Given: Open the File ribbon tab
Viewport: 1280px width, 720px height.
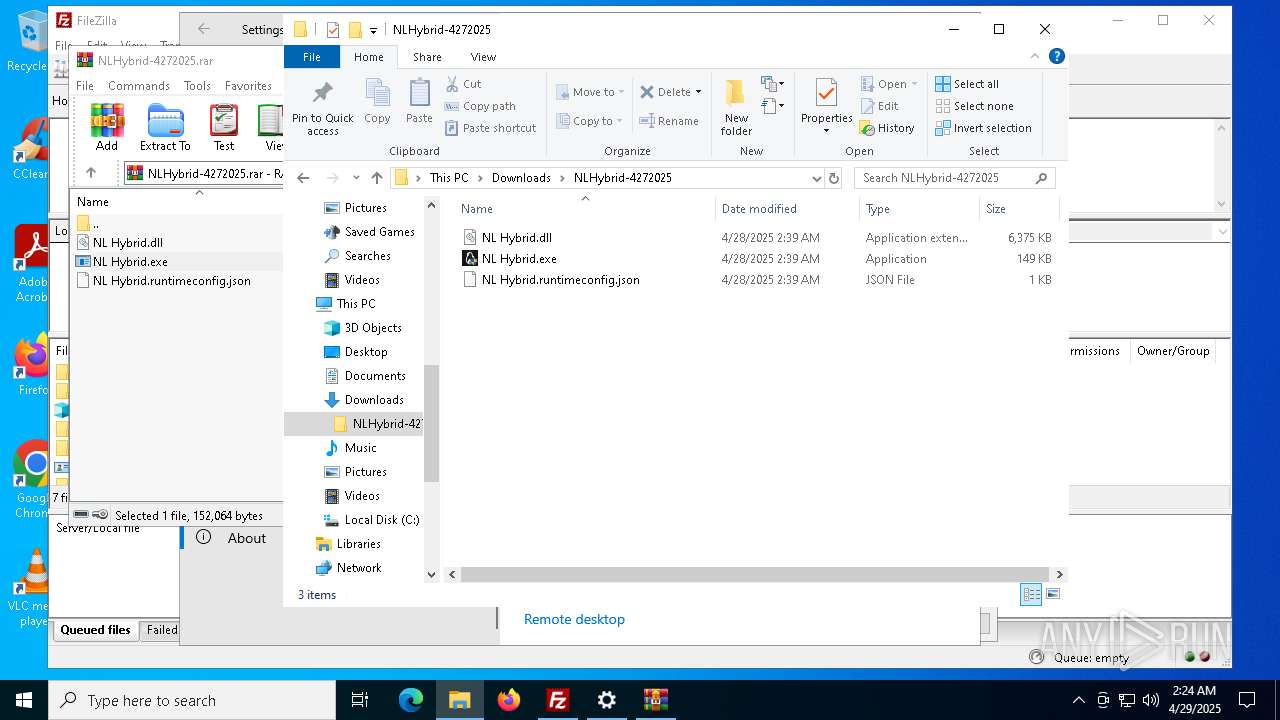Looking at the screenshot, I should (312, 57).
